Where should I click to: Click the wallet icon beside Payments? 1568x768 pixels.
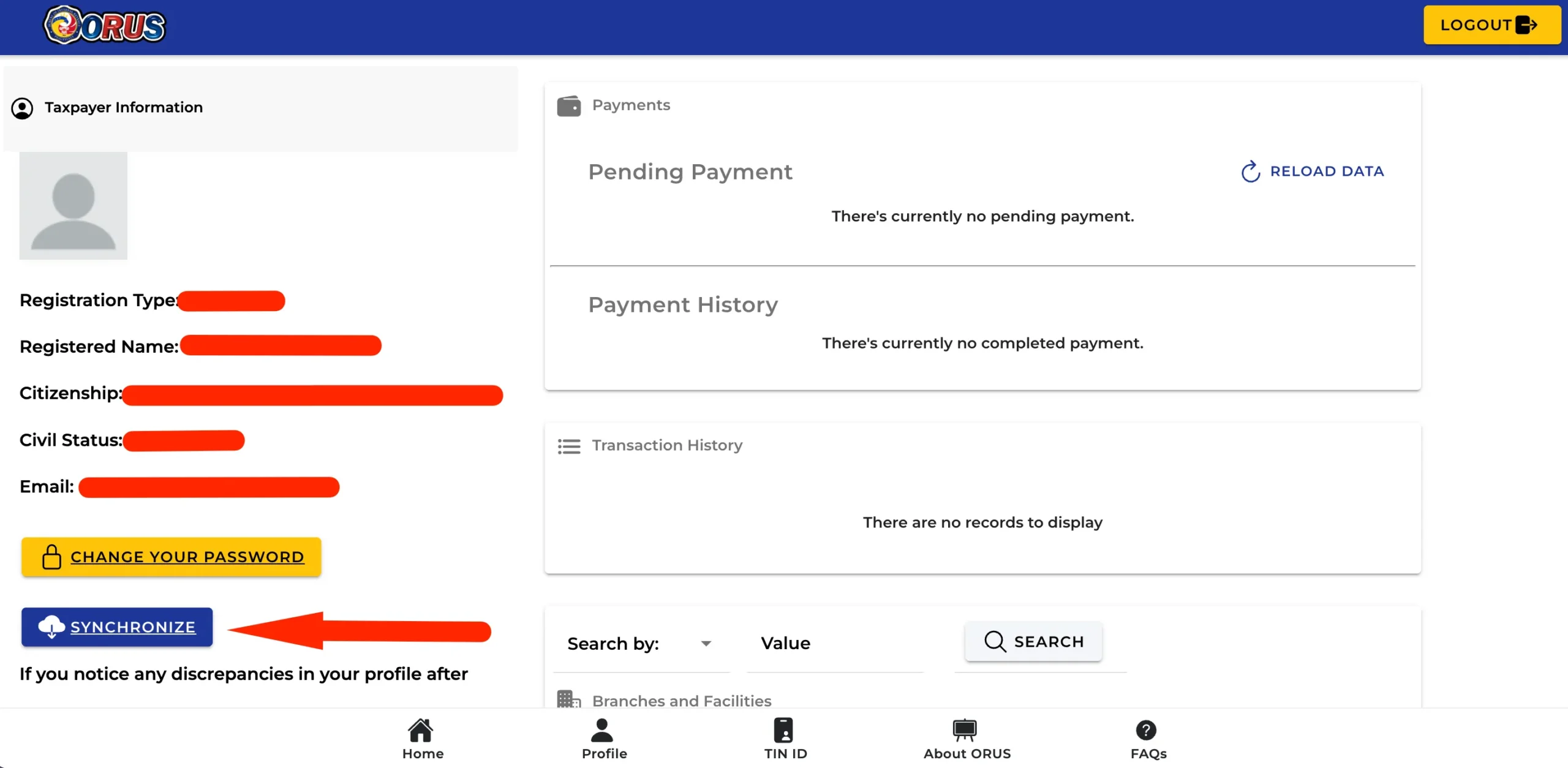[569, 106]
